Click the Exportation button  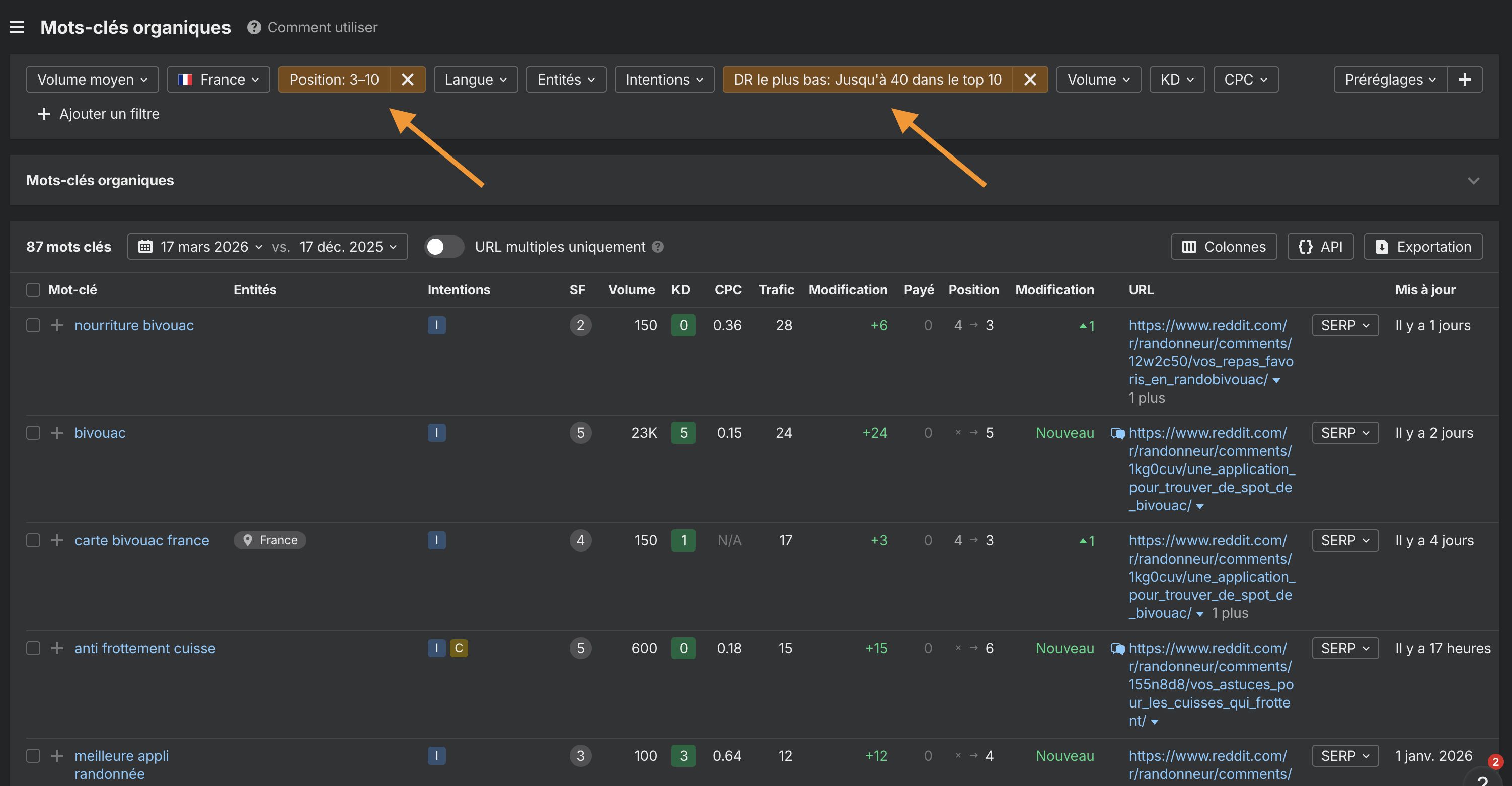[1423, 247]
